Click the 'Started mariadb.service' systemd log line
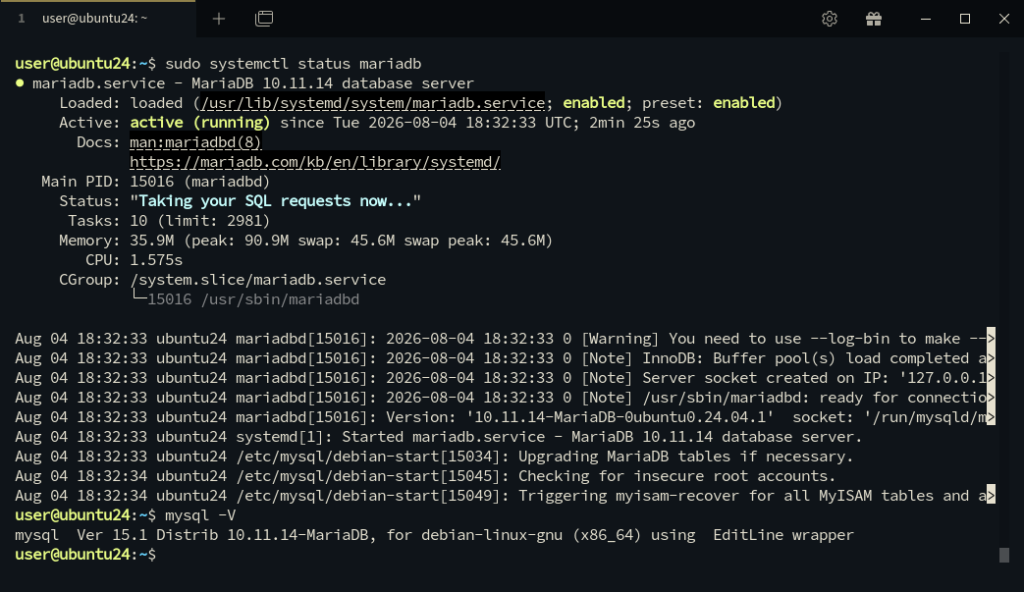1024x592 pixels. [438, 436]
